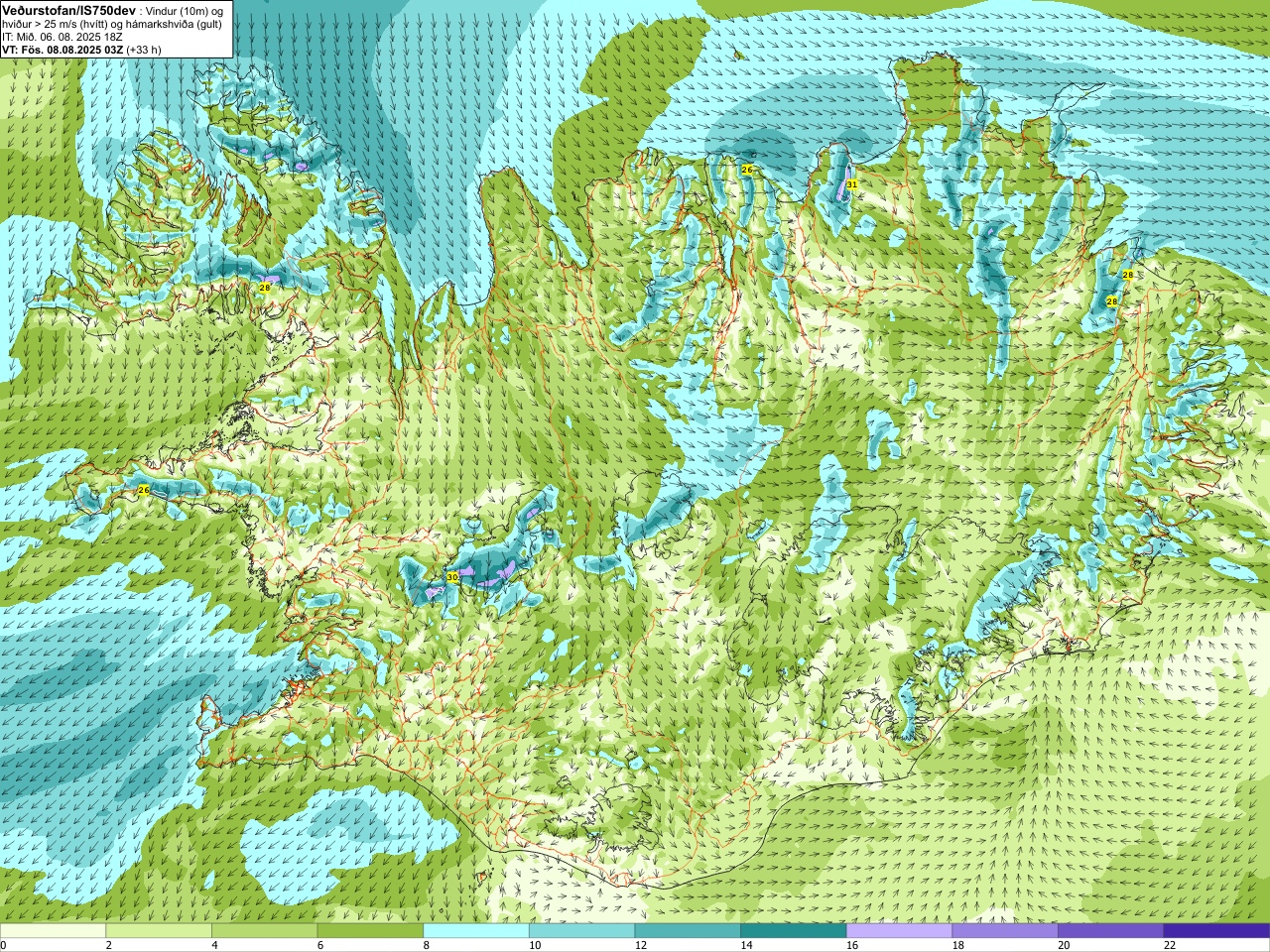Click the 0–2 m/s pale cream legend swatch
1270x952 pixels.
(x=53, y=931)
